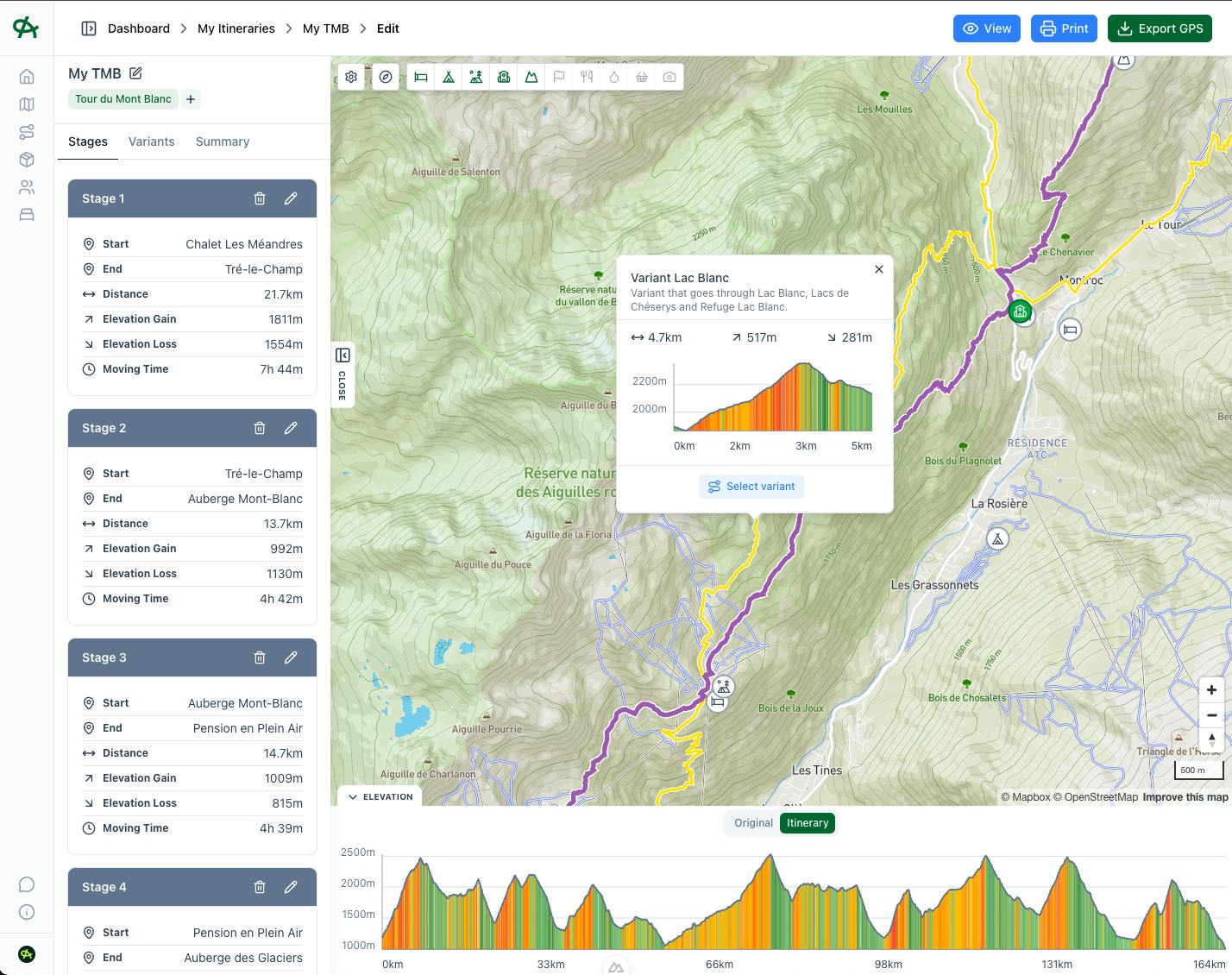Show water source drop markers
The width and height of the screenshot is (1232, 975).
pyautogui.click(x=614, y=77)
